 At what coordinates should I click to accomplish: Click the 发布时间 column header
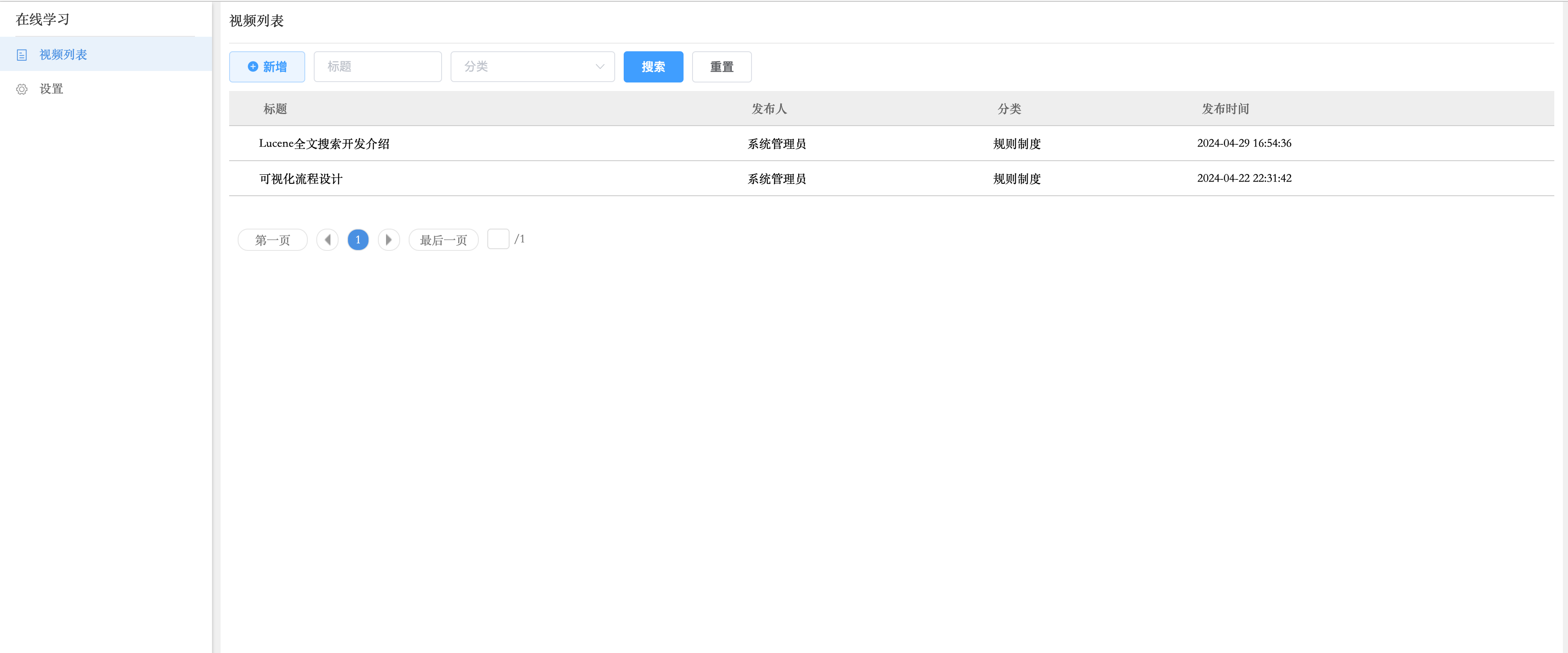click(x=1225, y=109)
